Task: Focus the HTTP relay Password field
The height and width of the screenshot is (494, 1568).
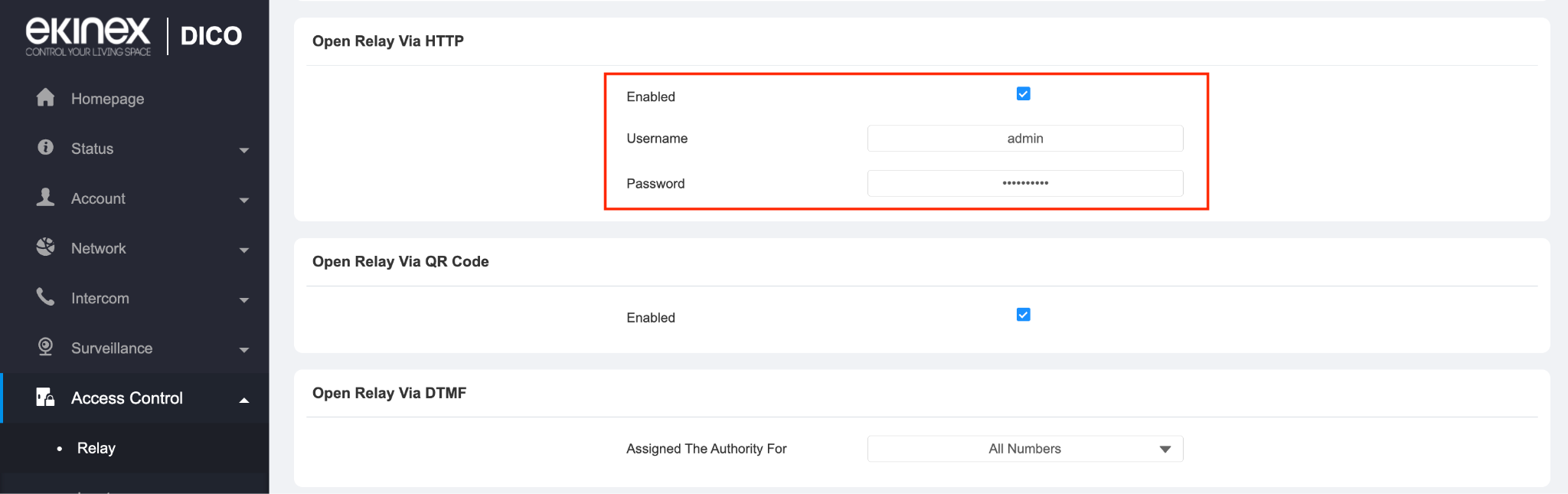Action: point(1025,183)
